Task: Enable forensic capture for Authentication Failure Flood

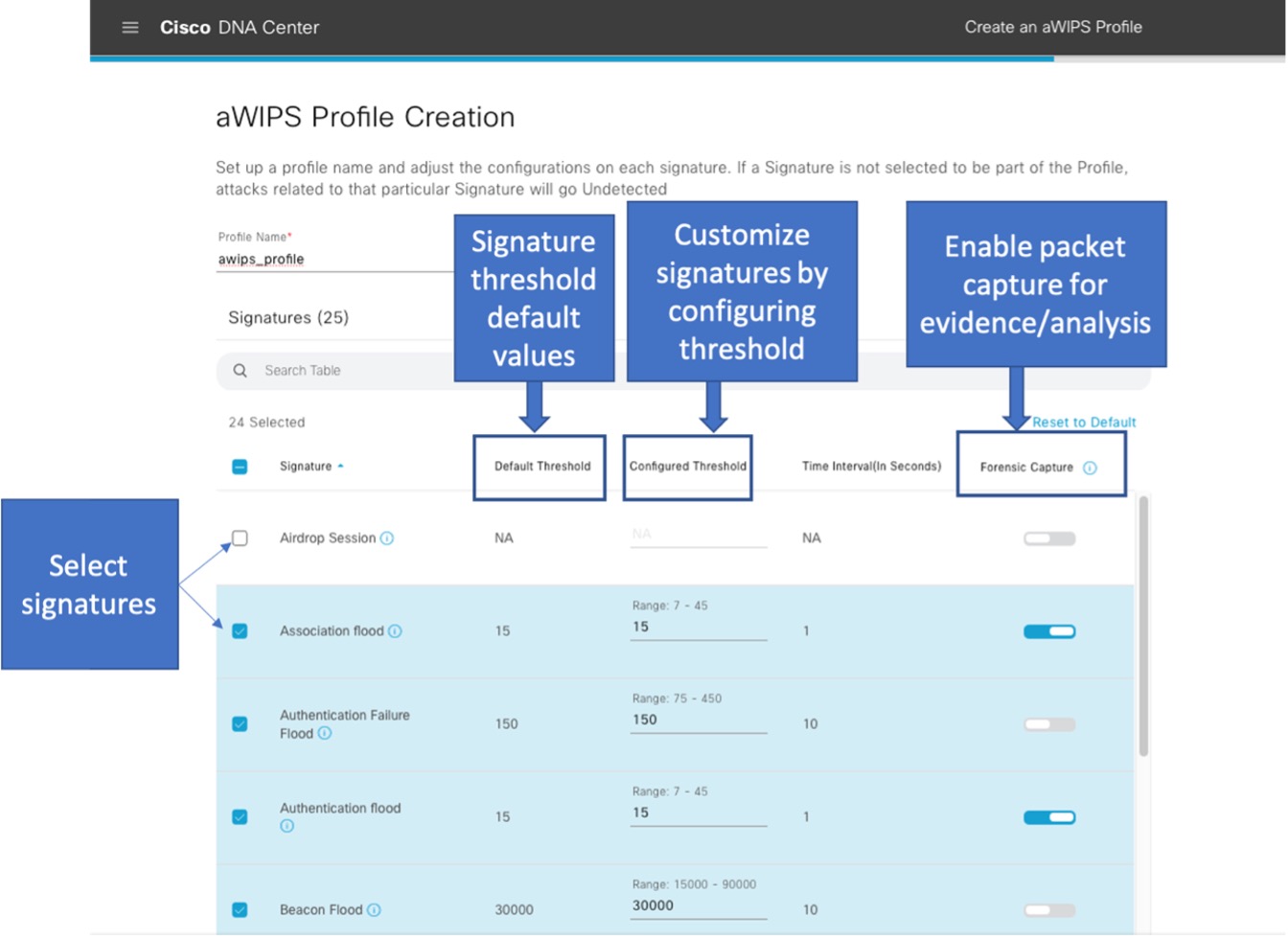Action: [x=1049, y=724]
